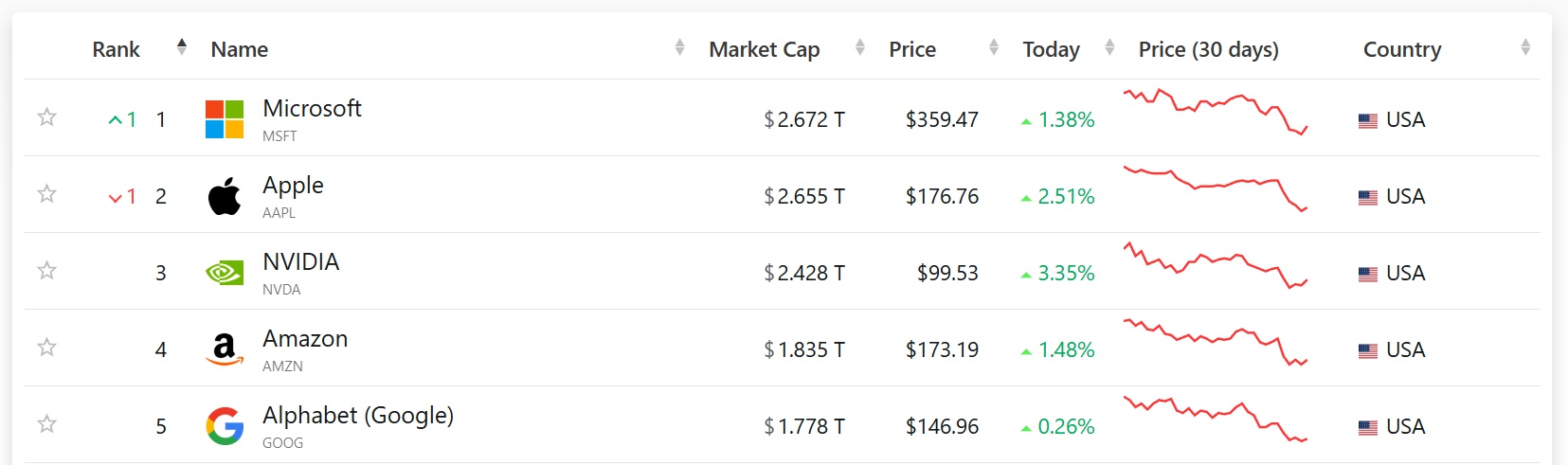This screenshot has width=1568, height=465.
Task: Click the USA flag in Alphabet row
Action: click(1368, 428)
